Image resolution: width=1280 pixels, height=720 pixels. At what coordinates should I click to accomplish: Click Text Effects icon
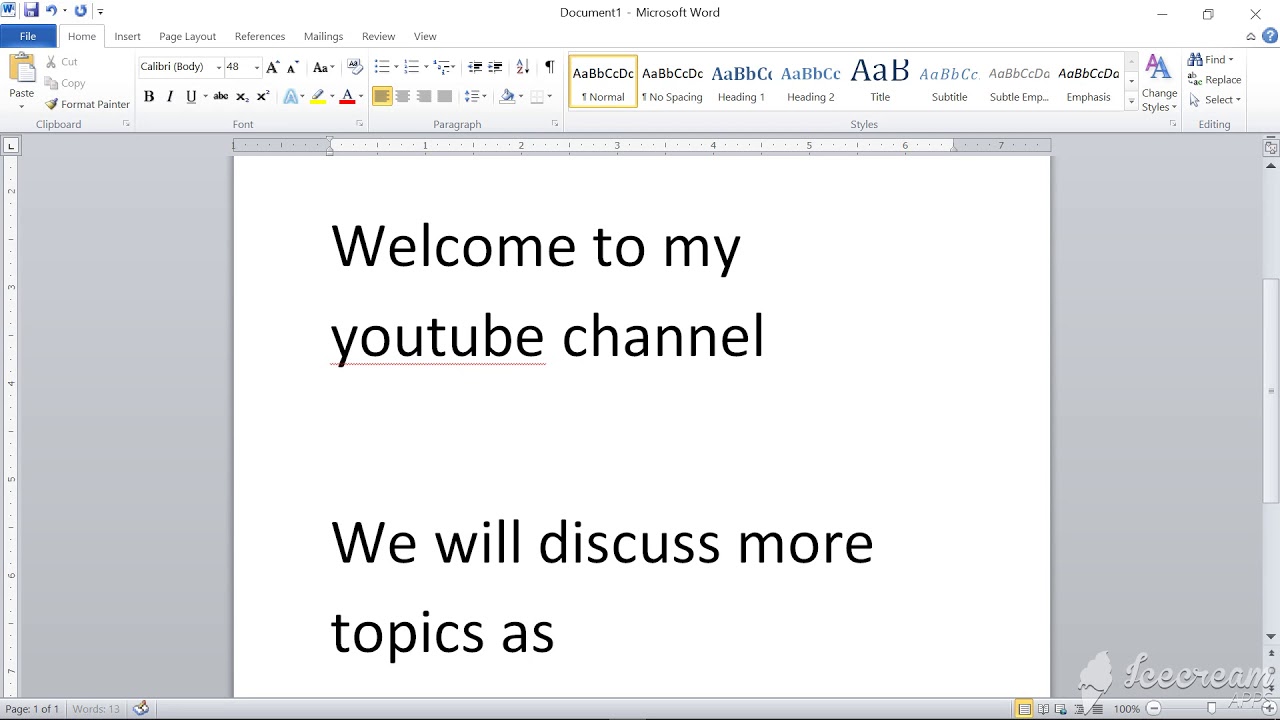pos(290,97)
